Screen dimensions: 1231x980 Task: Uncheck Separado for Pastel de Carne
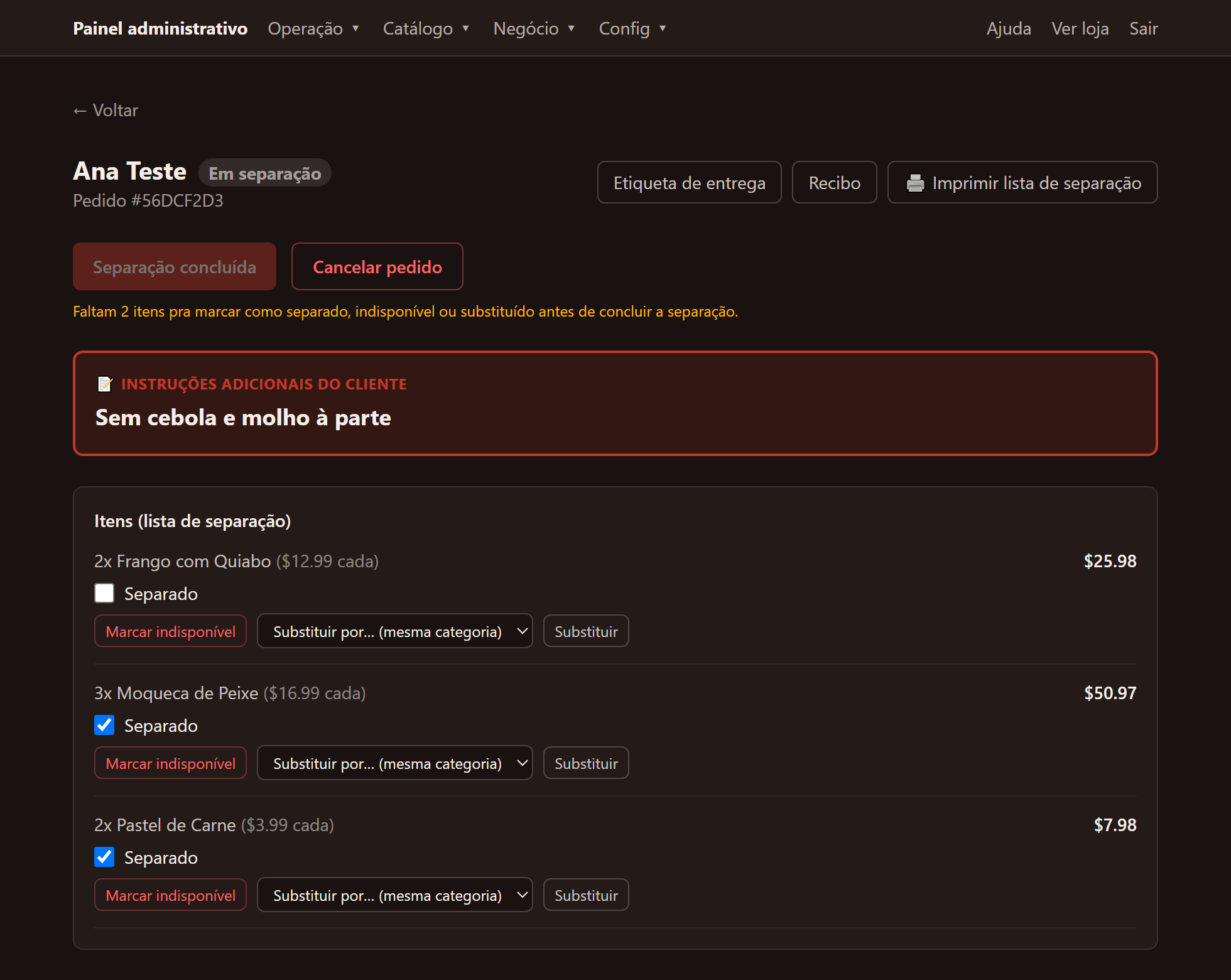click(104, 857)
